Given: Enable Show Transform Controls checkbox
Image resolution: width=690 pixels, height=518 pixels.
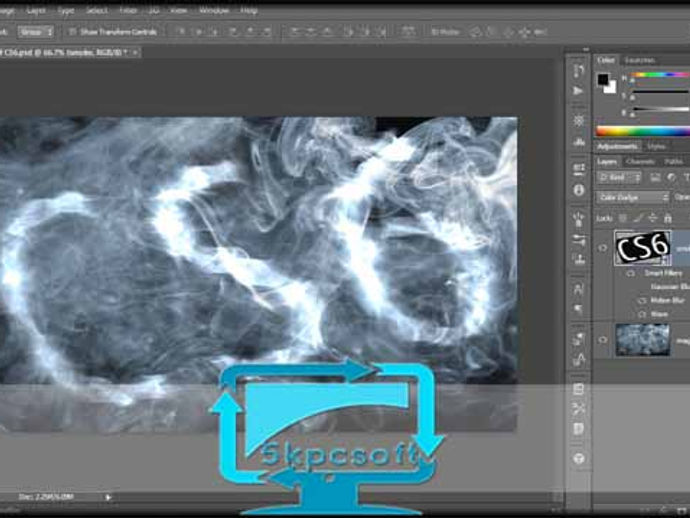Looking at the screenshot, I should tap(73, 32).
